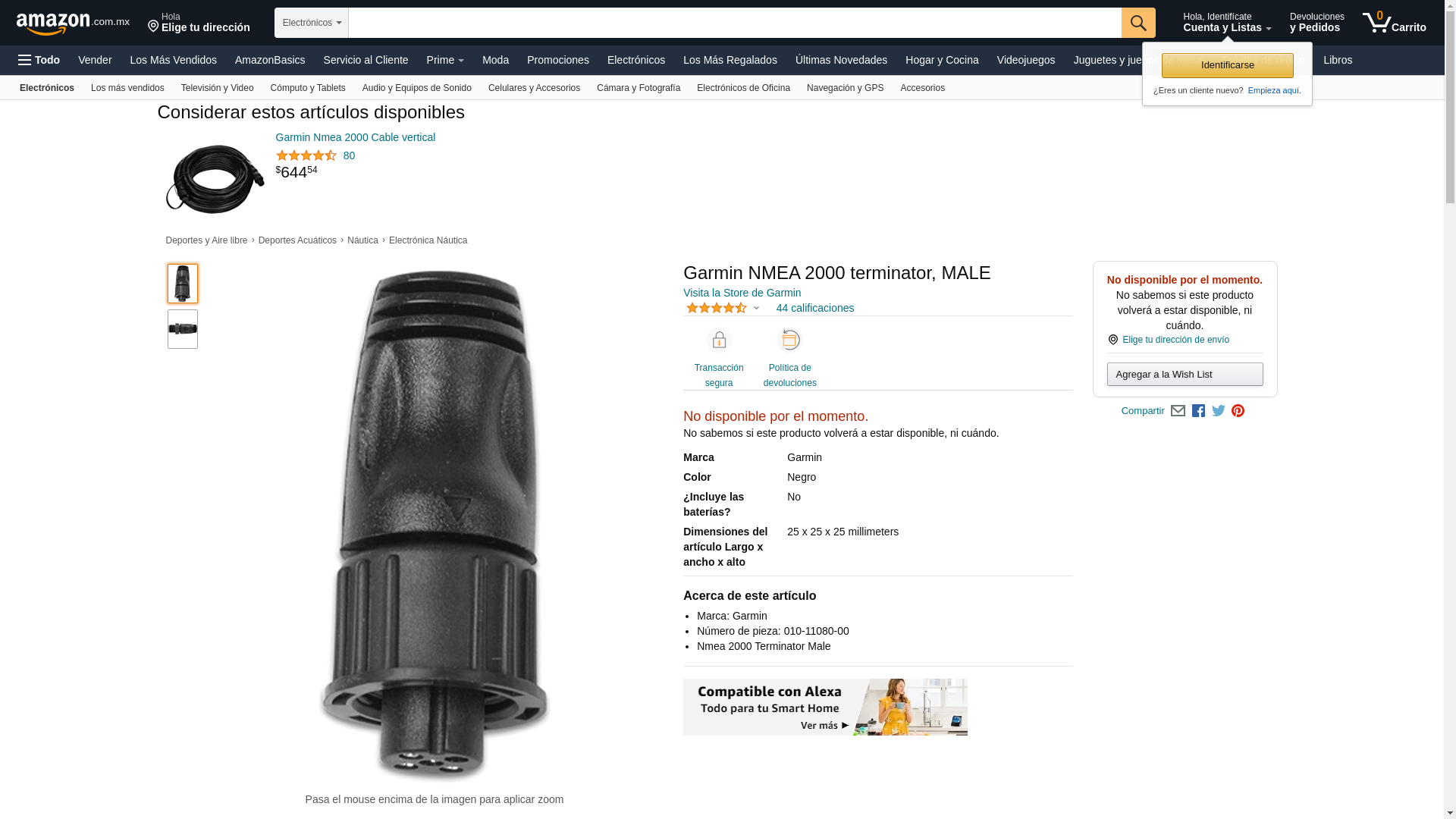1456x819 pixels.
Task: Open the Todo hamburger menu
Action: [x=39, y=60]
